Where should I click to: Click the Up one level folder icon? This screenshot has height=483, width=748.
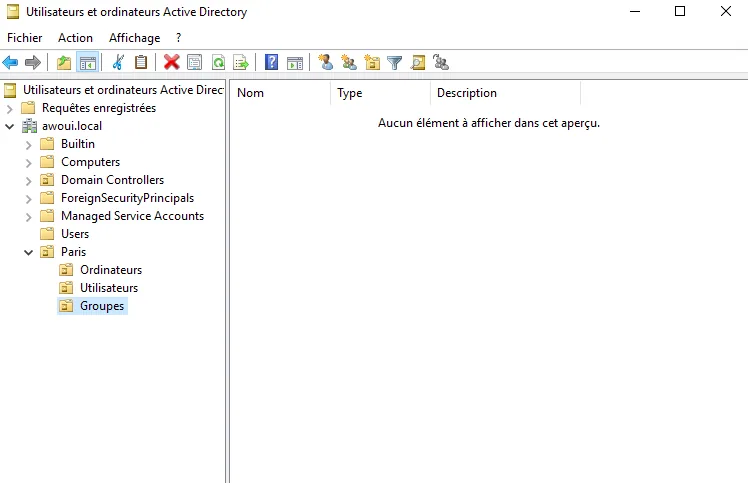[64, 63]
